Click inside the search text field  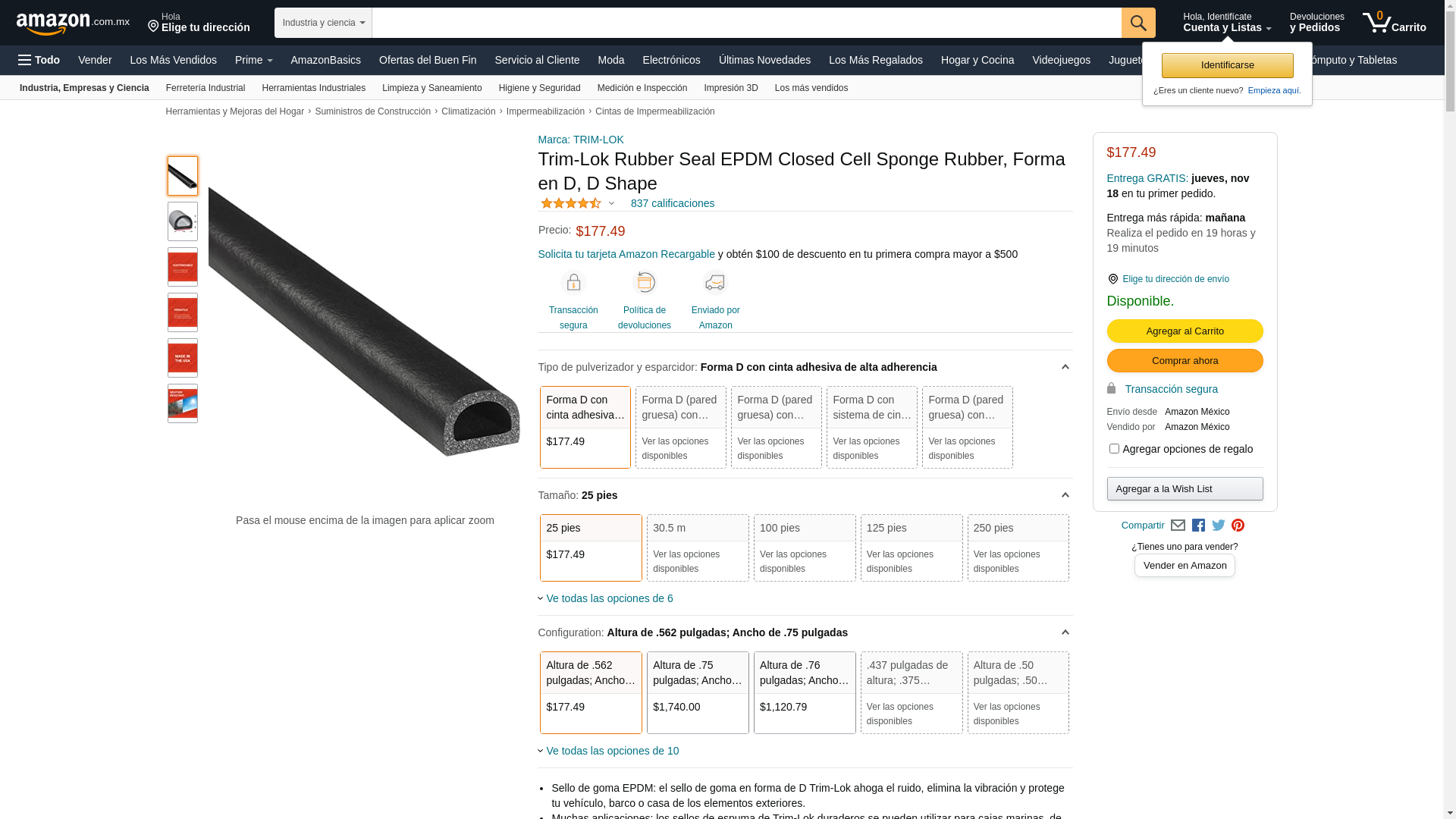745,23
